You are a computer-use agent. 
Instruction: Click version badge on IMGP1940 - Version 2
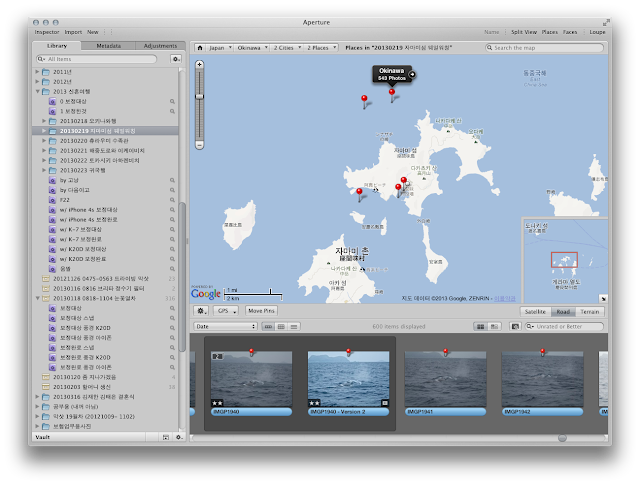coord(384,403)
